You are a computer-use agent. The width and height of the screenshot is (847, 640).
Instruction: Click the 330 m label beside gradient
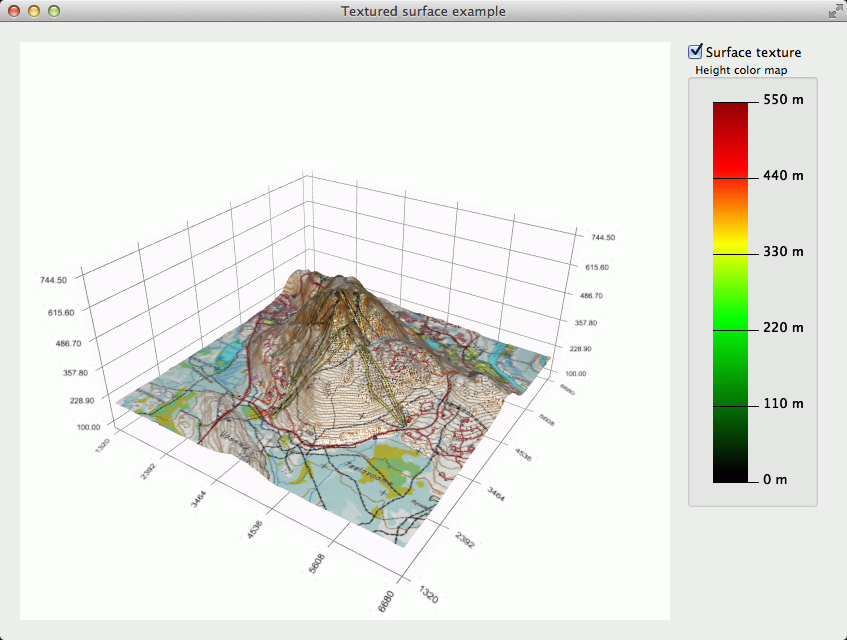[782, 251]
